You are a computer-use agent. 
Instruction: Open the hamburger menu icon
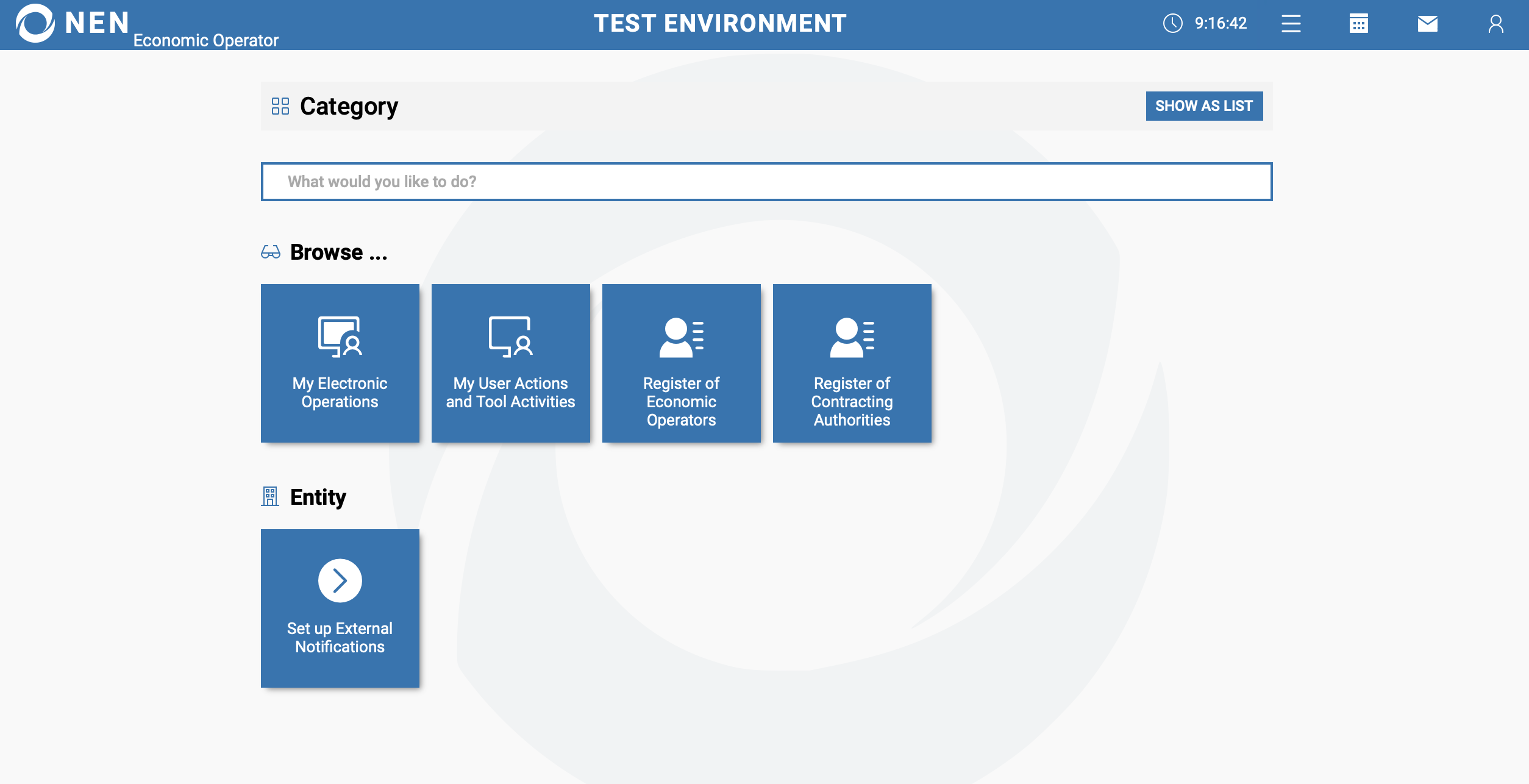[x=1291, y=24]
